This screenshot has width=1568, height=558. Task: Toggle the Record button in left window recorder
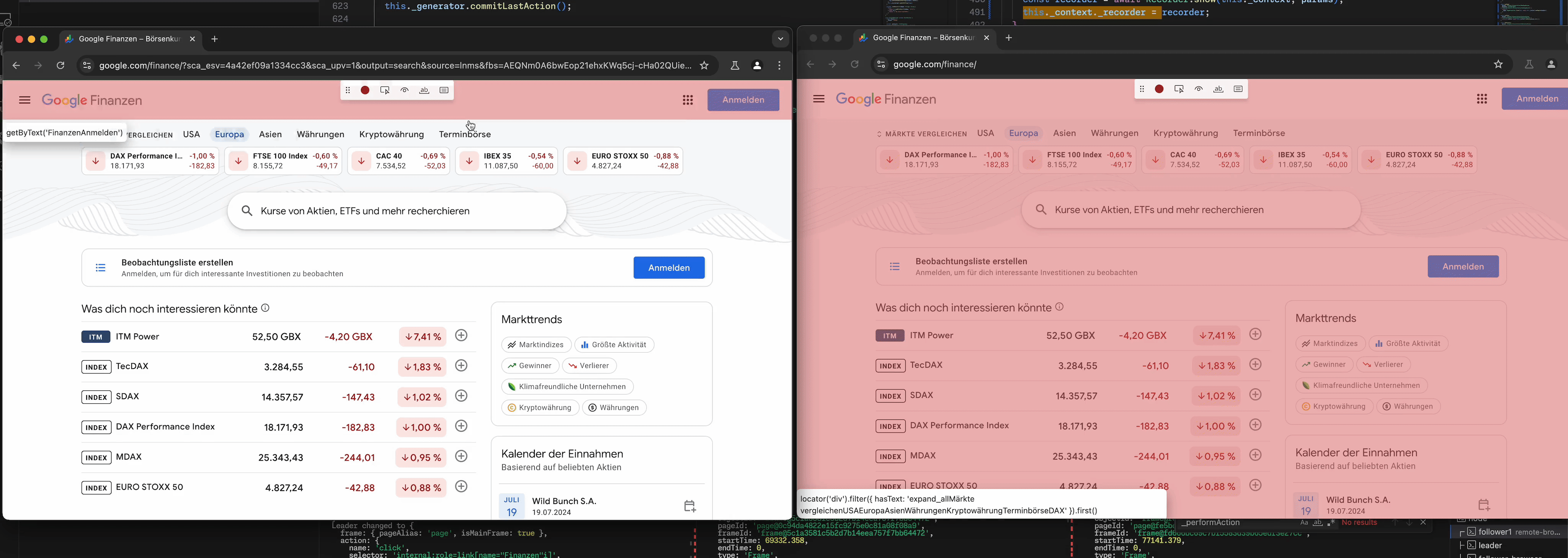click(x=365, y=90)
